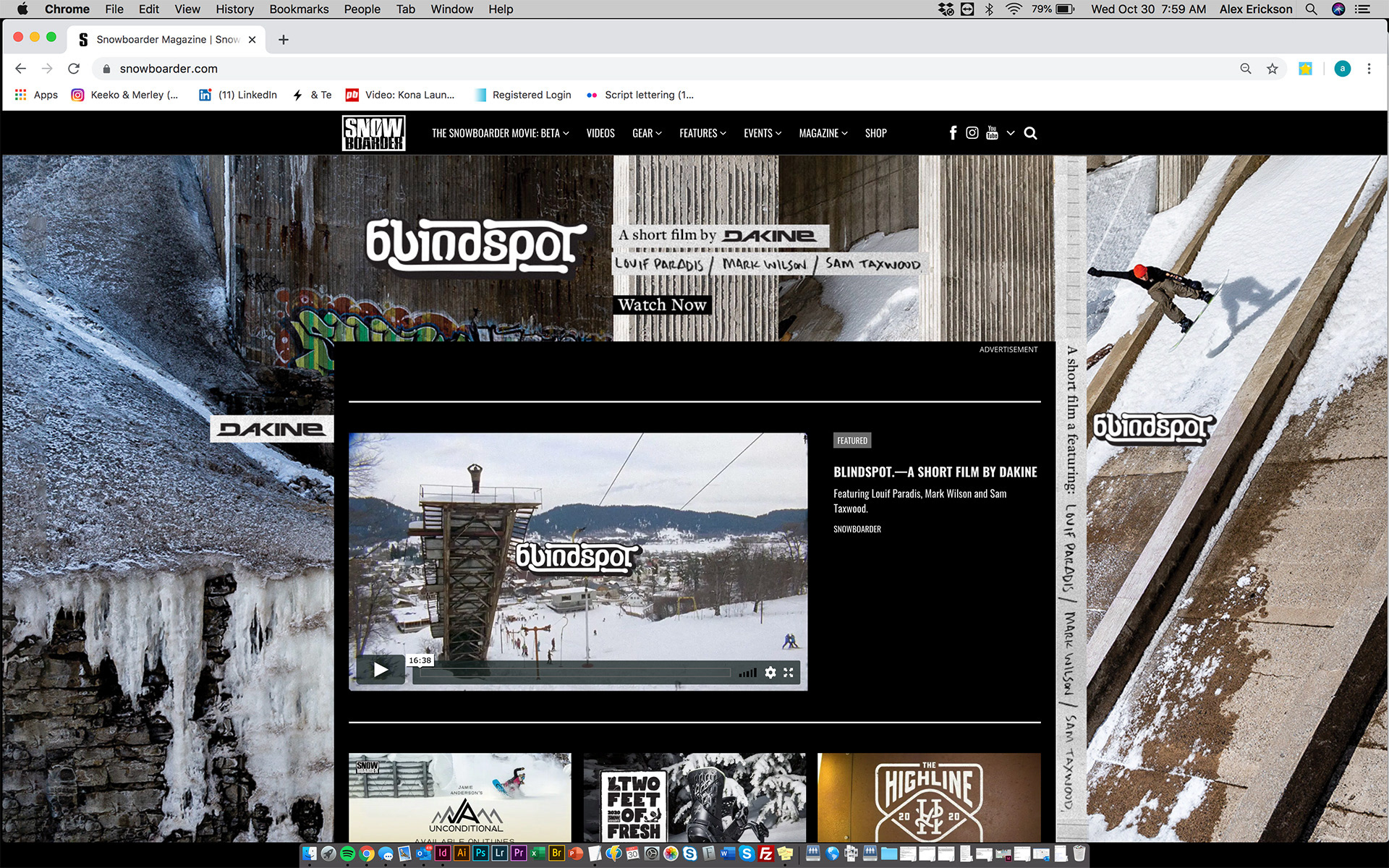
Task: Open Chrome Bookmarks menu
Action: [299, 9]
